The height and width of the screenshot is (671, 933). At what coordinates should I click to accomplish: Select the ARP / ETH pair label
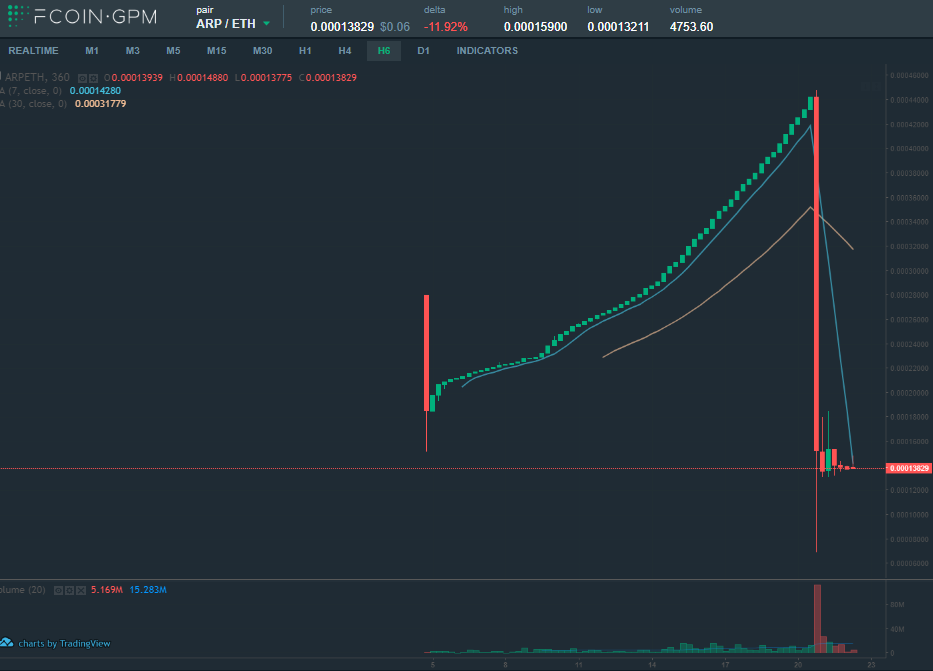(226, 24)
